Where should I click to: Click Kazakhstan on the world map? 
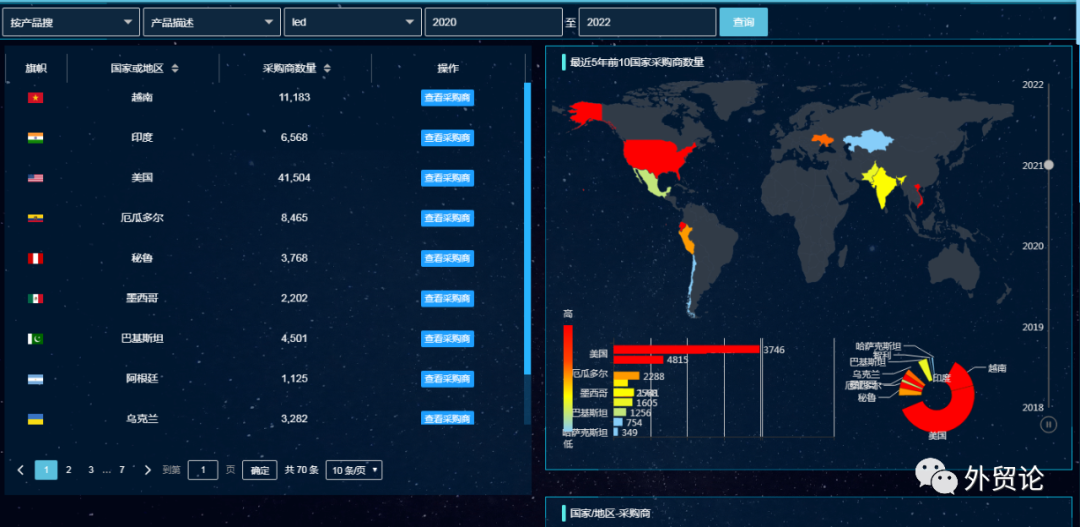point(869,141)
